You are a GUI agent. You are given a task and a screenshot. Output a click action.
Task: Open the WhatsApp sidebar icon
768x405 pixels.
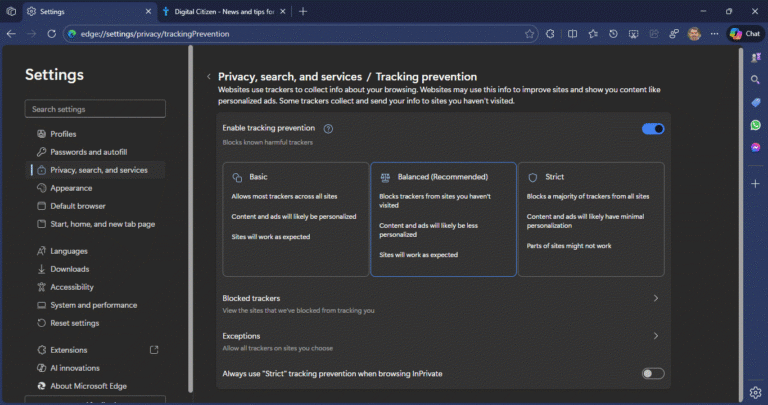tap(755, 125)
